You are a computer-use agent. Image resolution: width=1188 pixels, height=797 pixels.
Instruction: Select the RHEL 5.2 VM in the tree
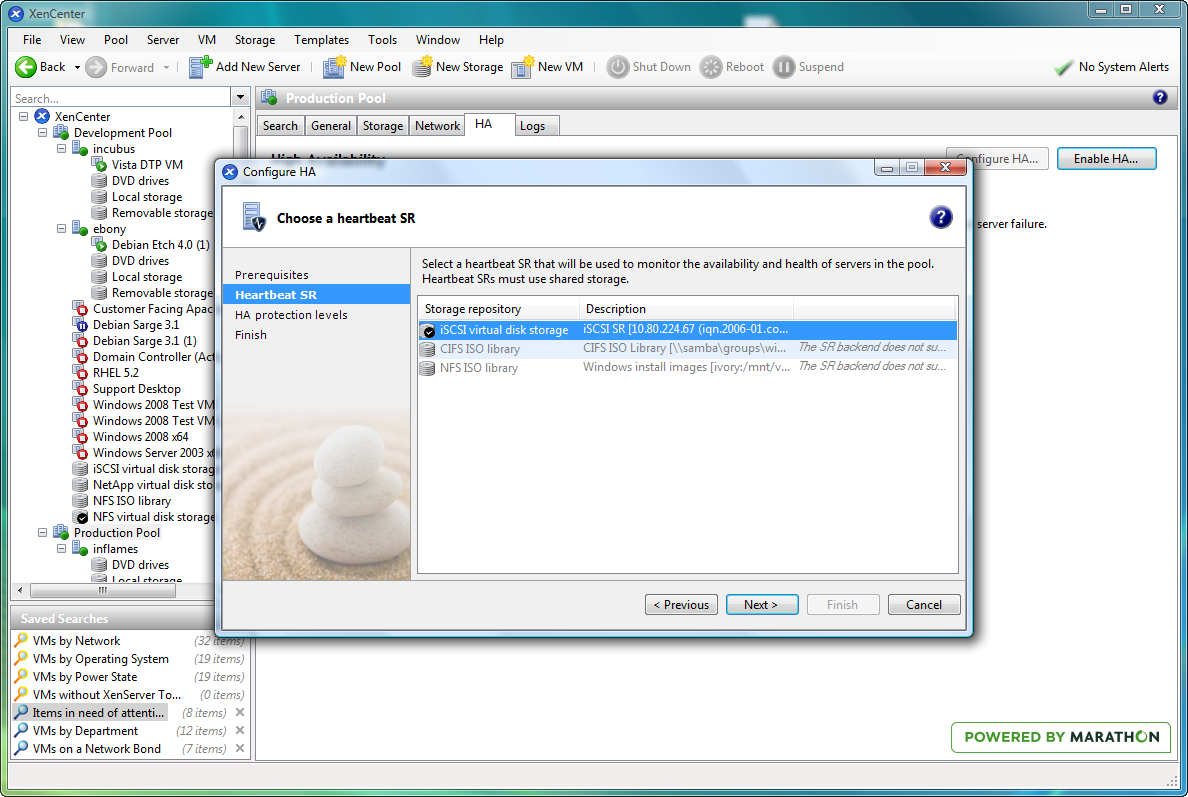[x=116, y=373]
